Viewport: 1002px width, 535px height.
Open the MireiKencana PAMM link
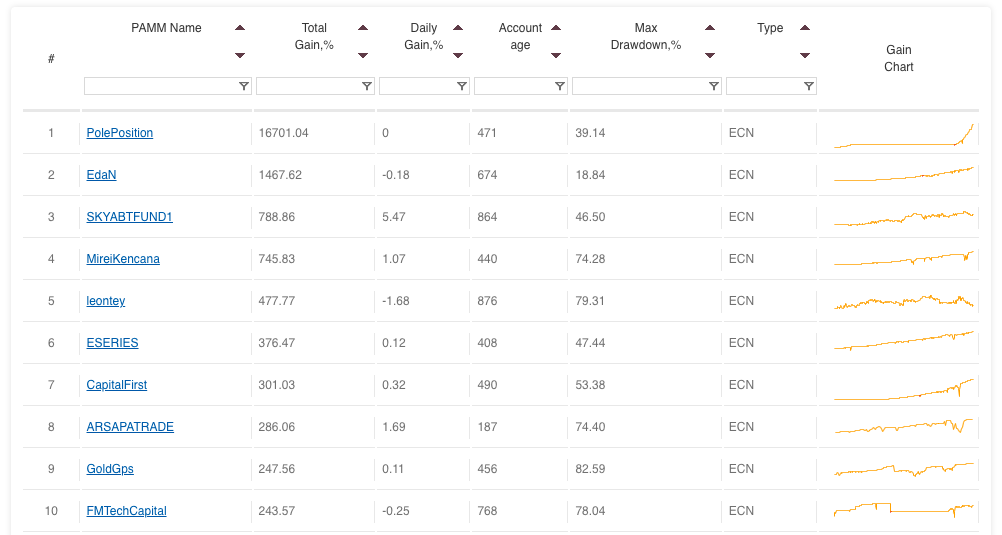pos(123,259)
